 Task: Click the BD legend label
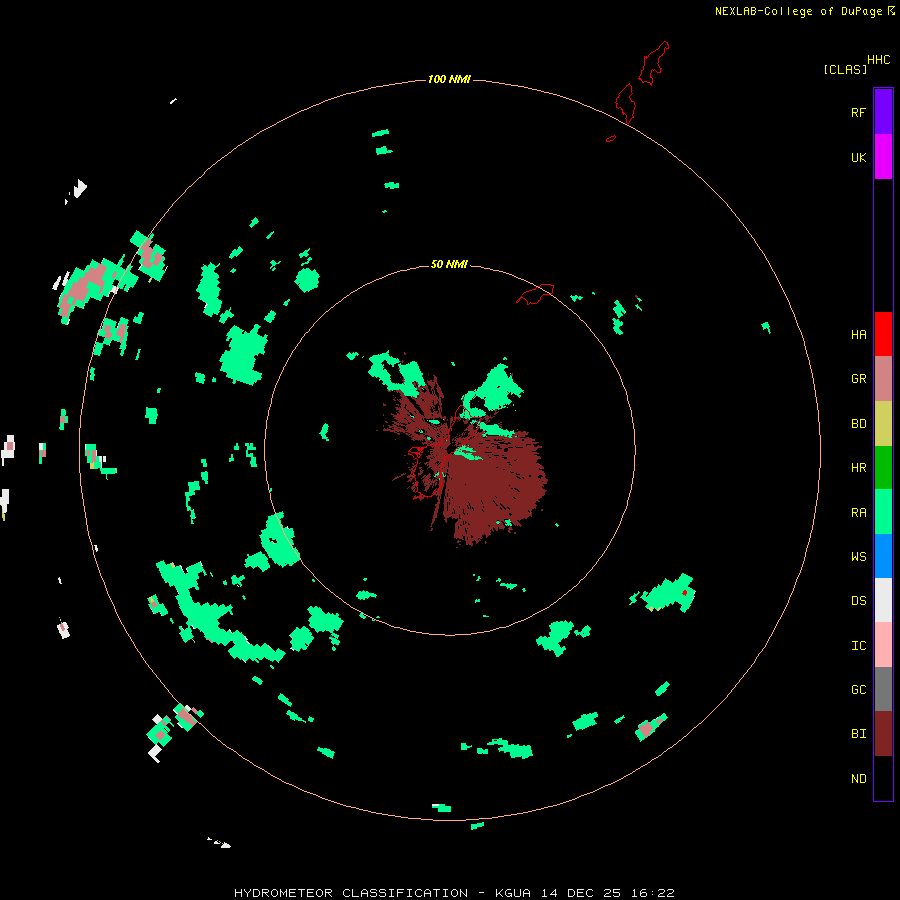pyautogui.click(x=858, y=424)
